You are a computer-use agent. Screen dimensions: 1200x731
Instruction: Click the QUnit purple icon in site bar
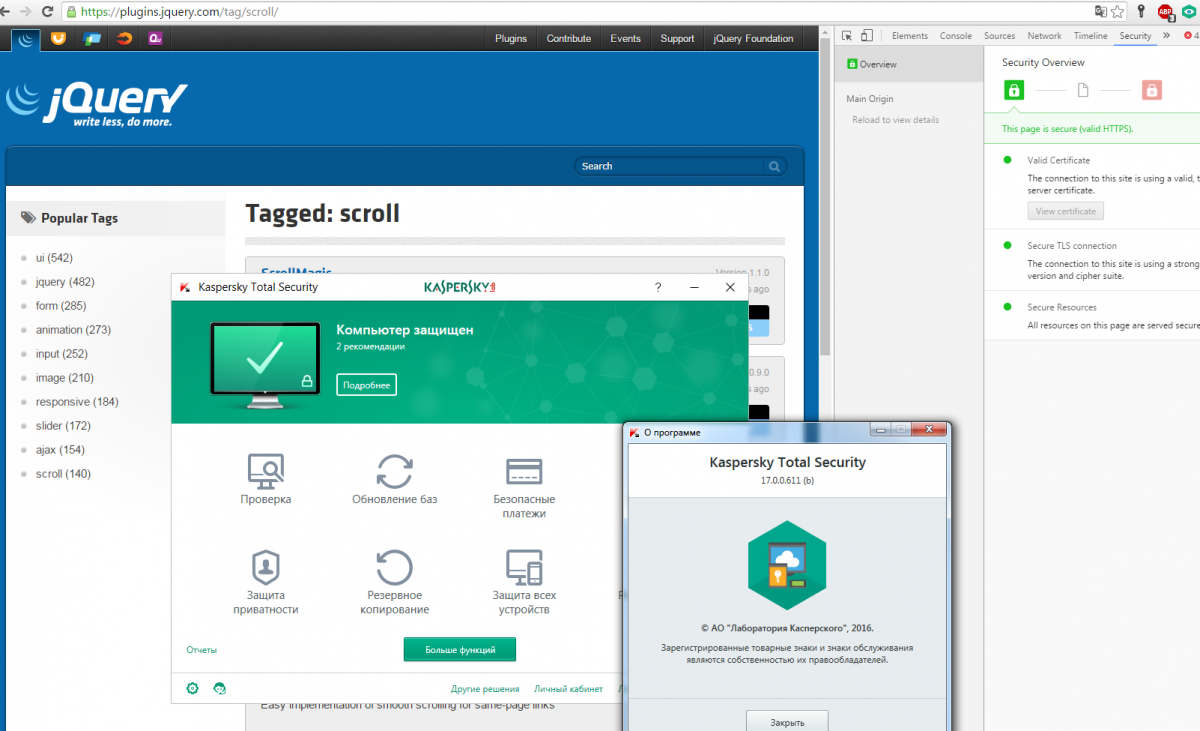155,39
